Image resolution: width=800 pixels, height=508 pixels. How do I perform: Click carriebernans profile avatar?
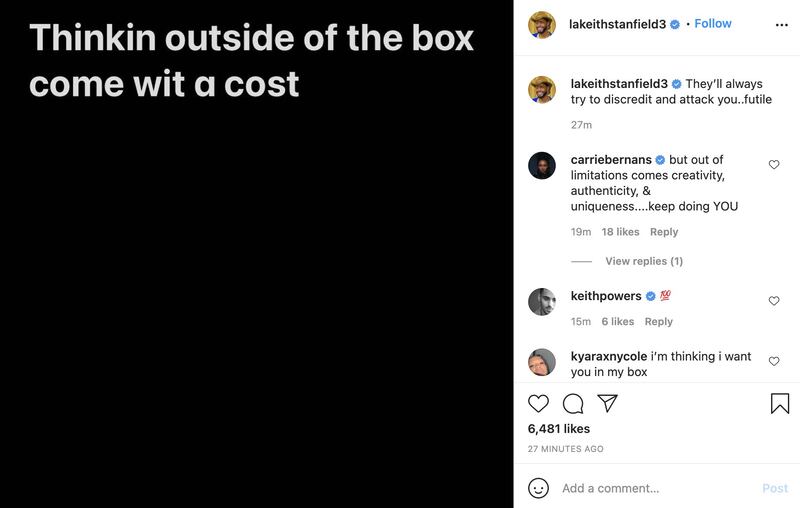pyautogui.click(x=541, y=165)
